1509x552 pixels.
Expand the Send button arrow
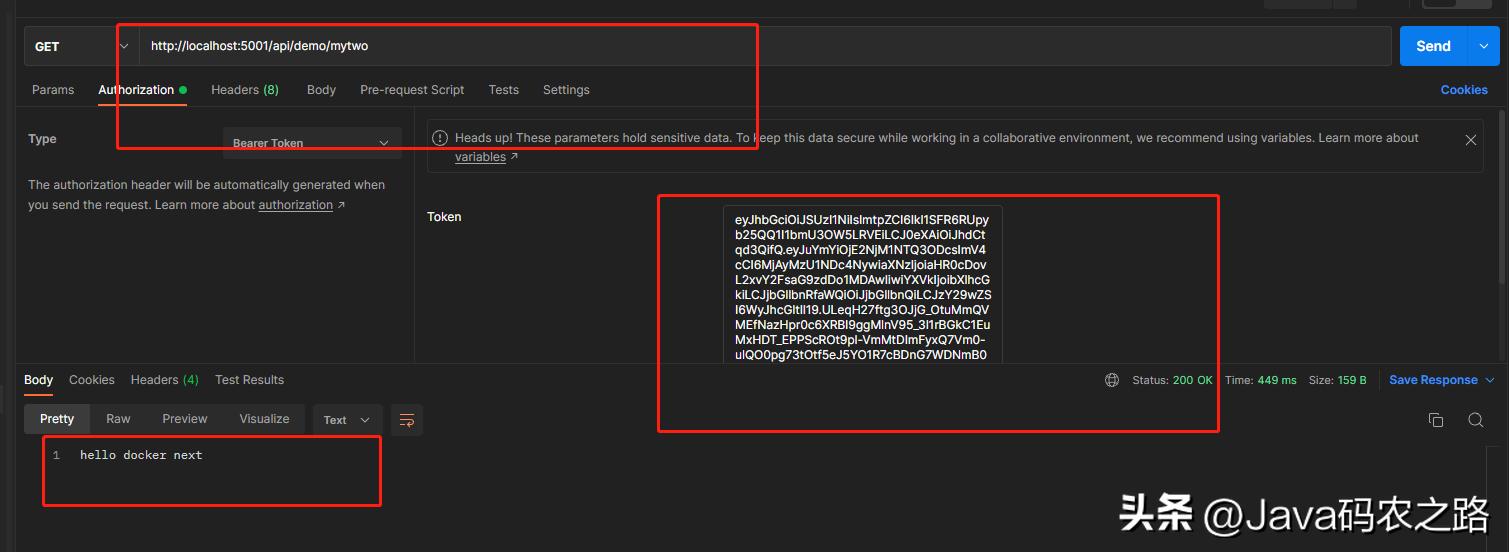(1482, 46)
